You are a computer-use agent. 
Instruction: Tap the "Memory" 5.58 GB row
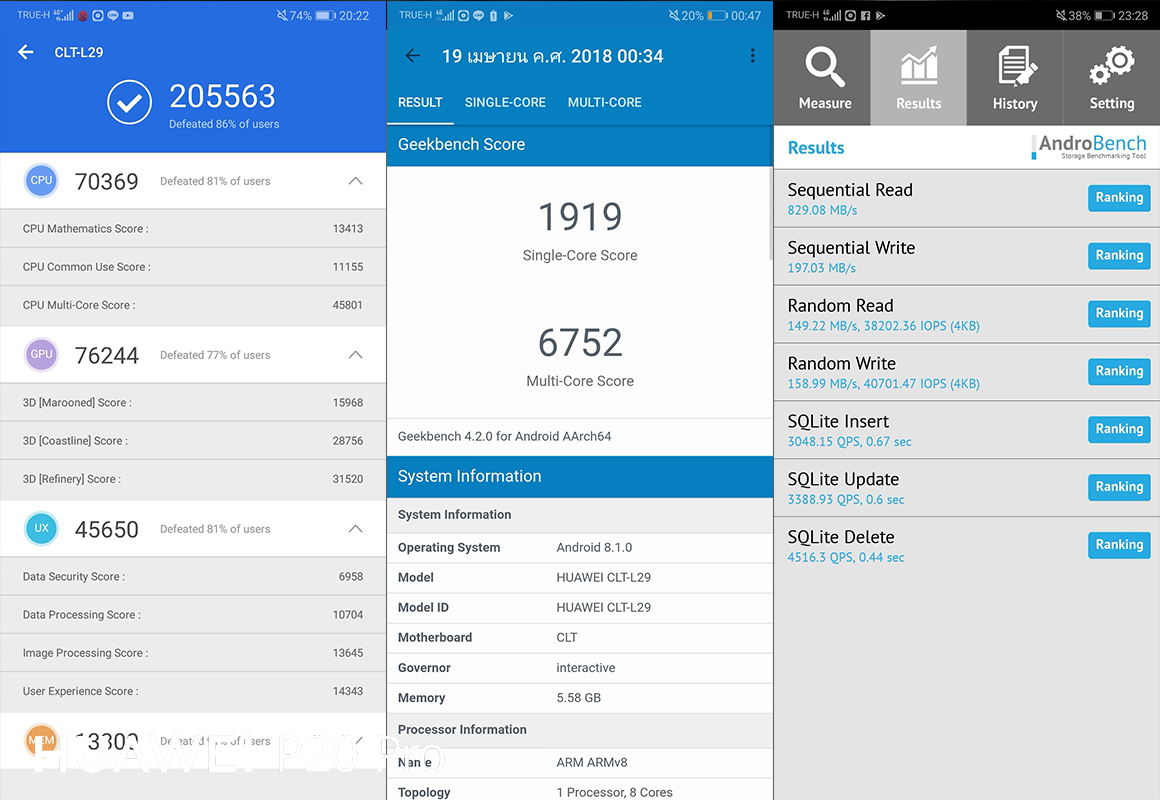pyautogui.click(x=580, y=698)
